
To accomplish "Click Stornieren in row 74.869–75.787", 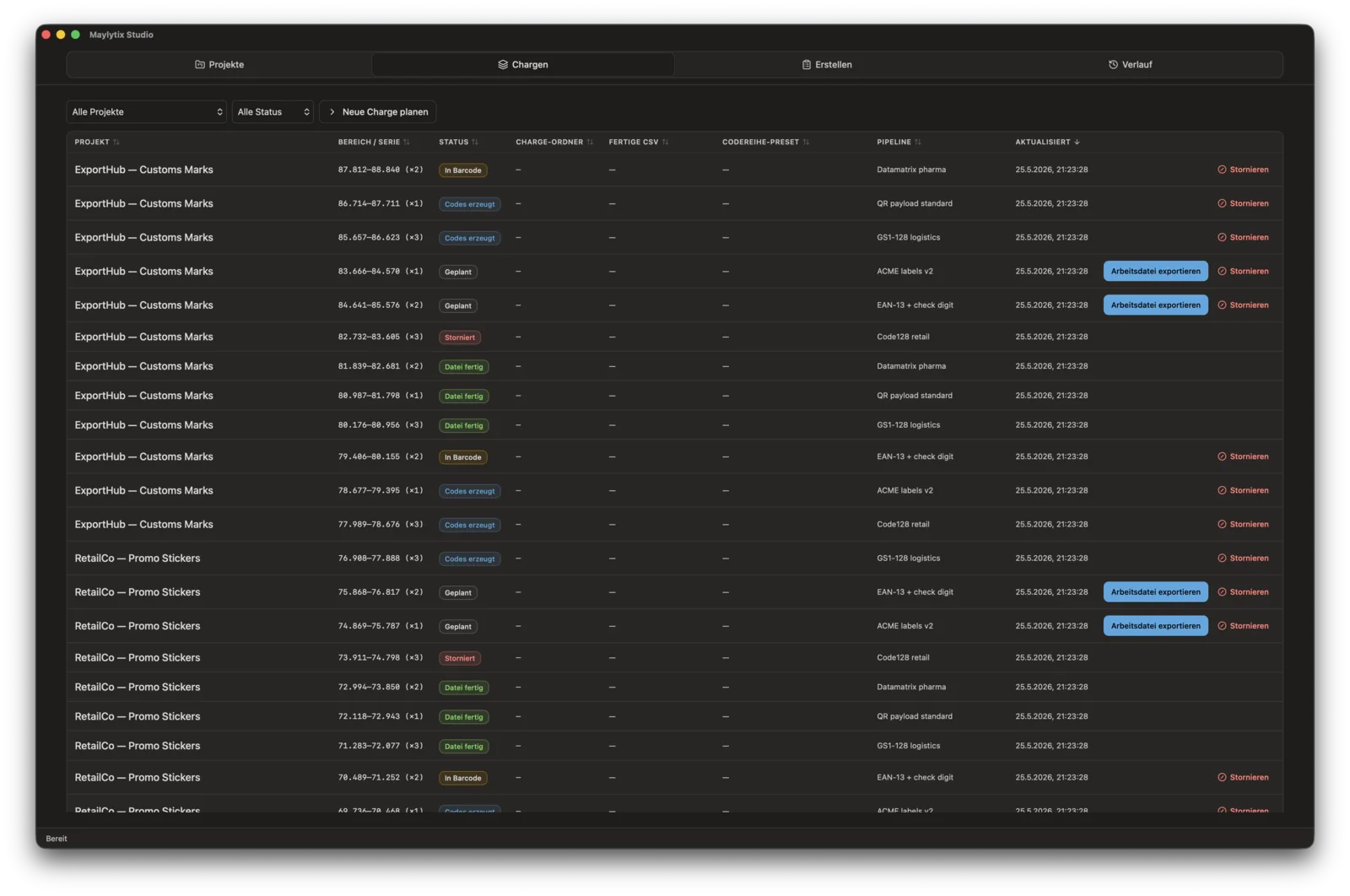I will [x=1243, y=625].
